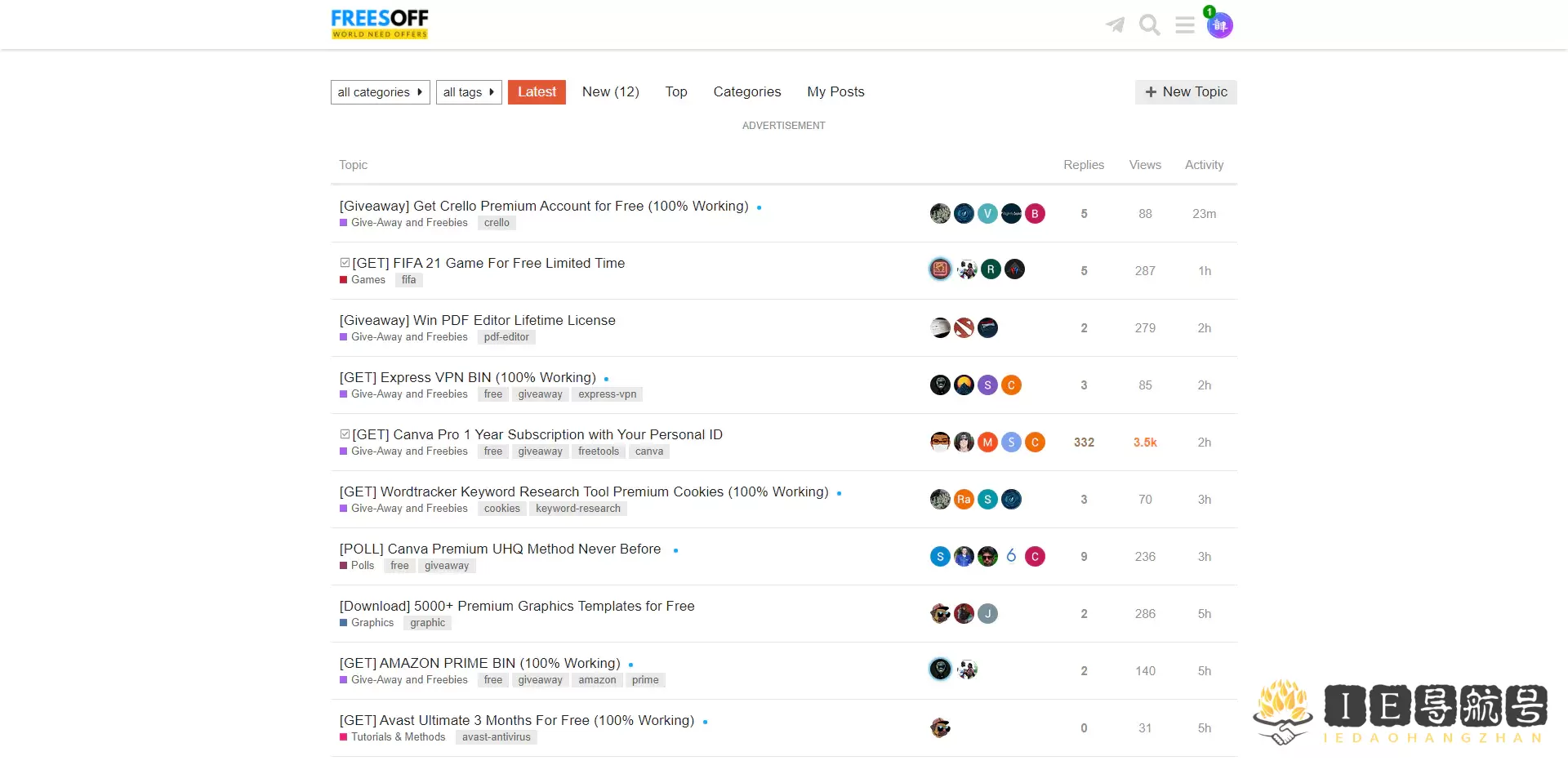The height and width of the screenshot is (765, 1568).
Task: Open the search magnifier icon
Action: (1150, 25)
